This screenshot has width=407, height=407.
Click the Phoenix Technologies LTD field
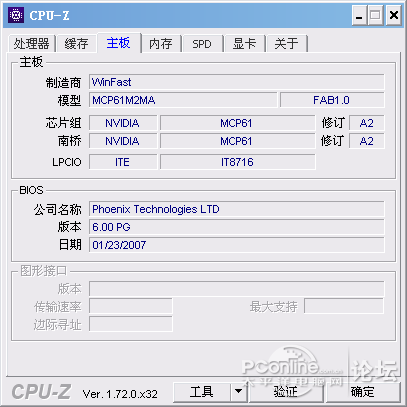click(x=237, y=209)
